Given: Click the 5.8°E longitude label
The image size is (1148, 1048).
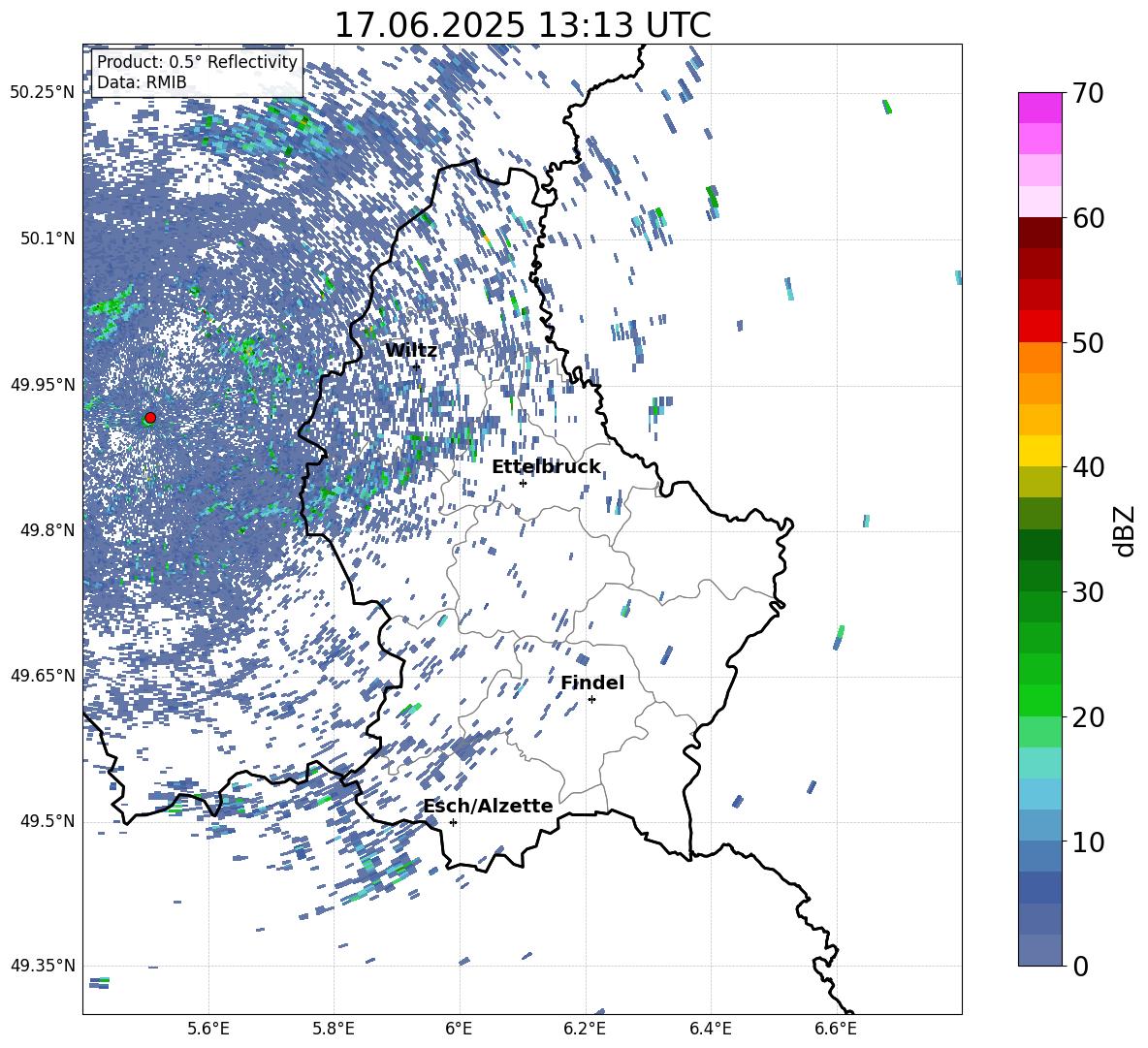Looking at the screenshot, I should tap(334, 1029).
